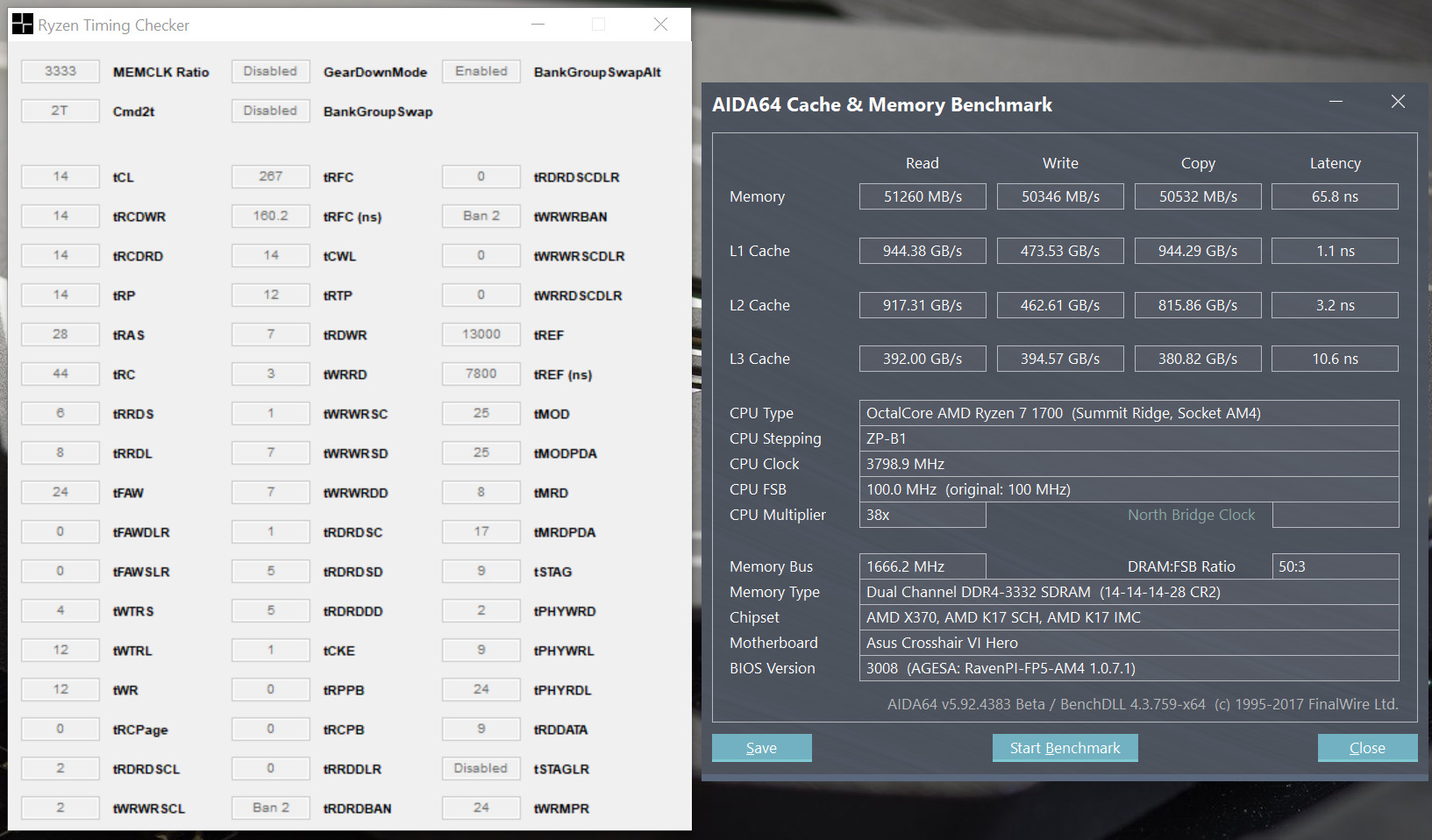Click the tRDRDBAN field showing Ban 2

pos(271,808)
